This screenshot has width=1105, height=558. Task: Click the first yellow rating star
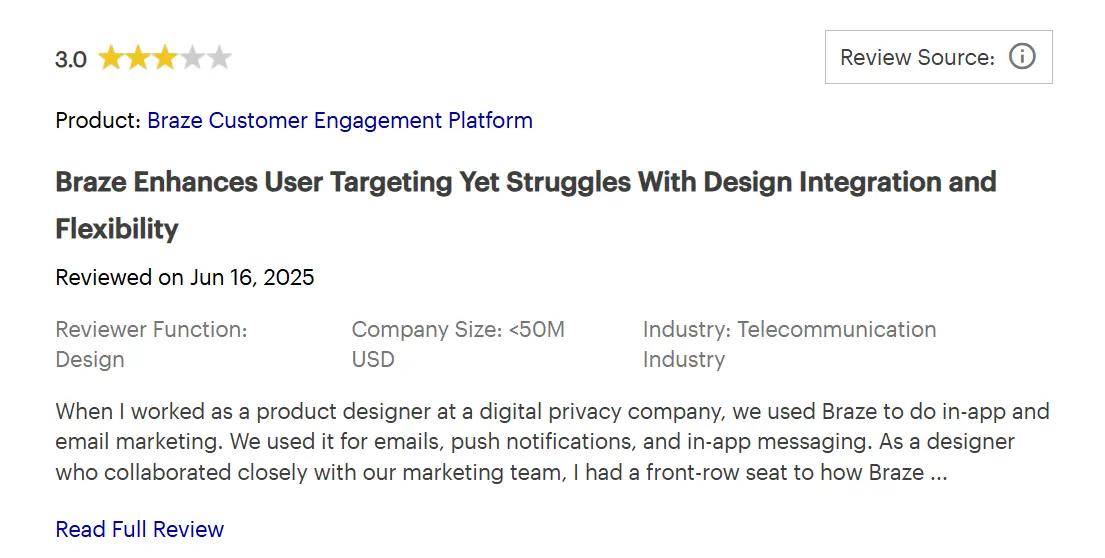(x=110, y=58)
